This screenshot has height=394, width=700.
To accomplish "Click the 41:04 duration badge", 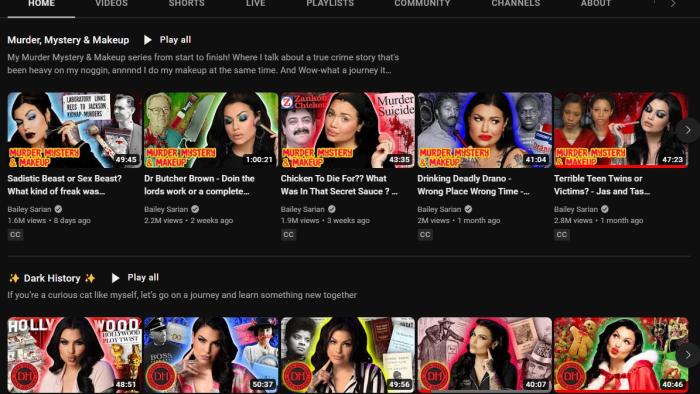I will point(536,159).
